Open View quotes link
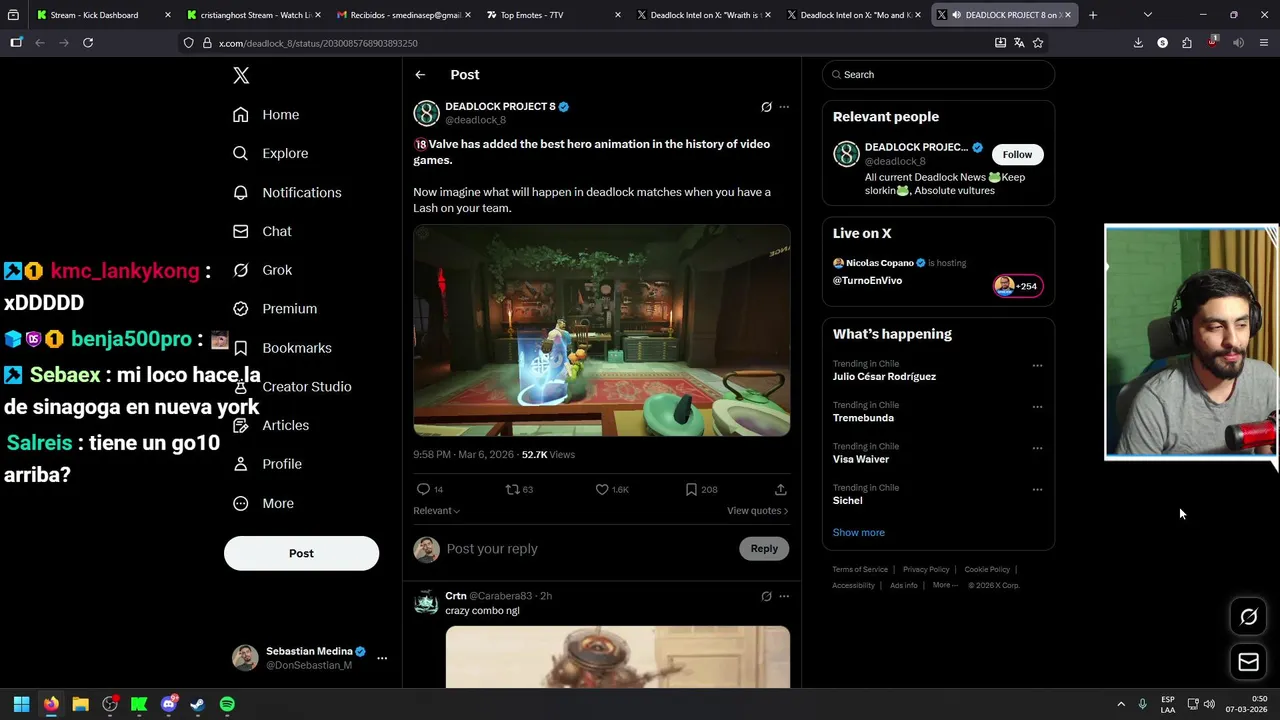The image size is (1280, 720). pos(757,511)
